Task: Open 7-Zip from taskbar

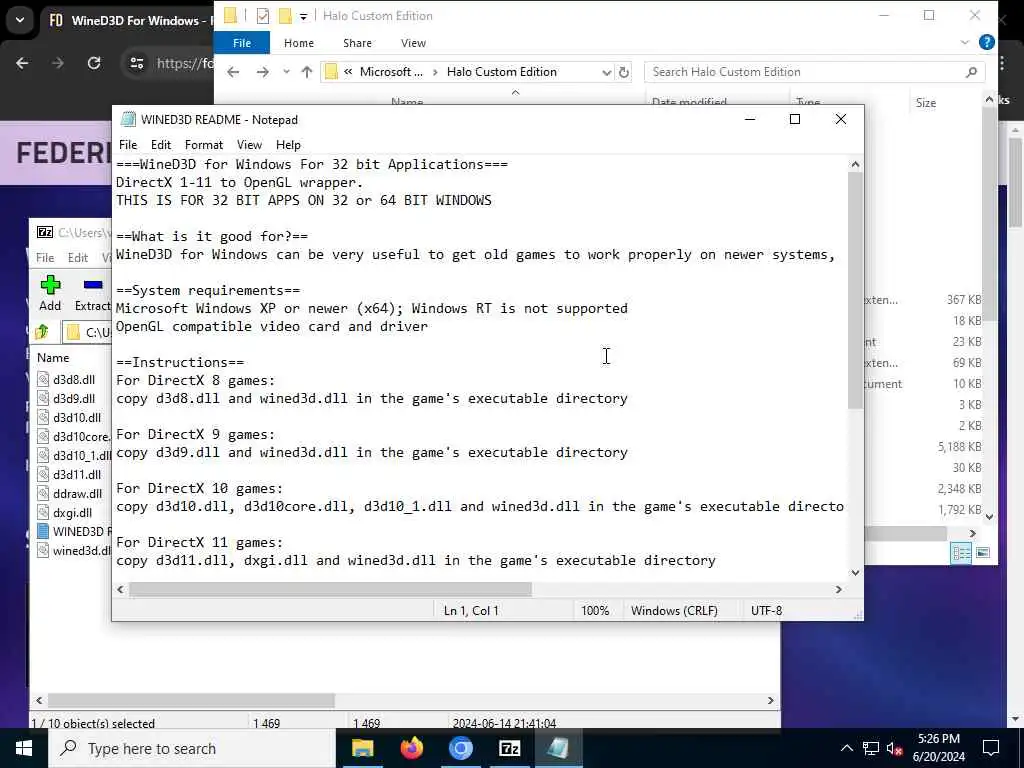Action: tap(509, 748)
